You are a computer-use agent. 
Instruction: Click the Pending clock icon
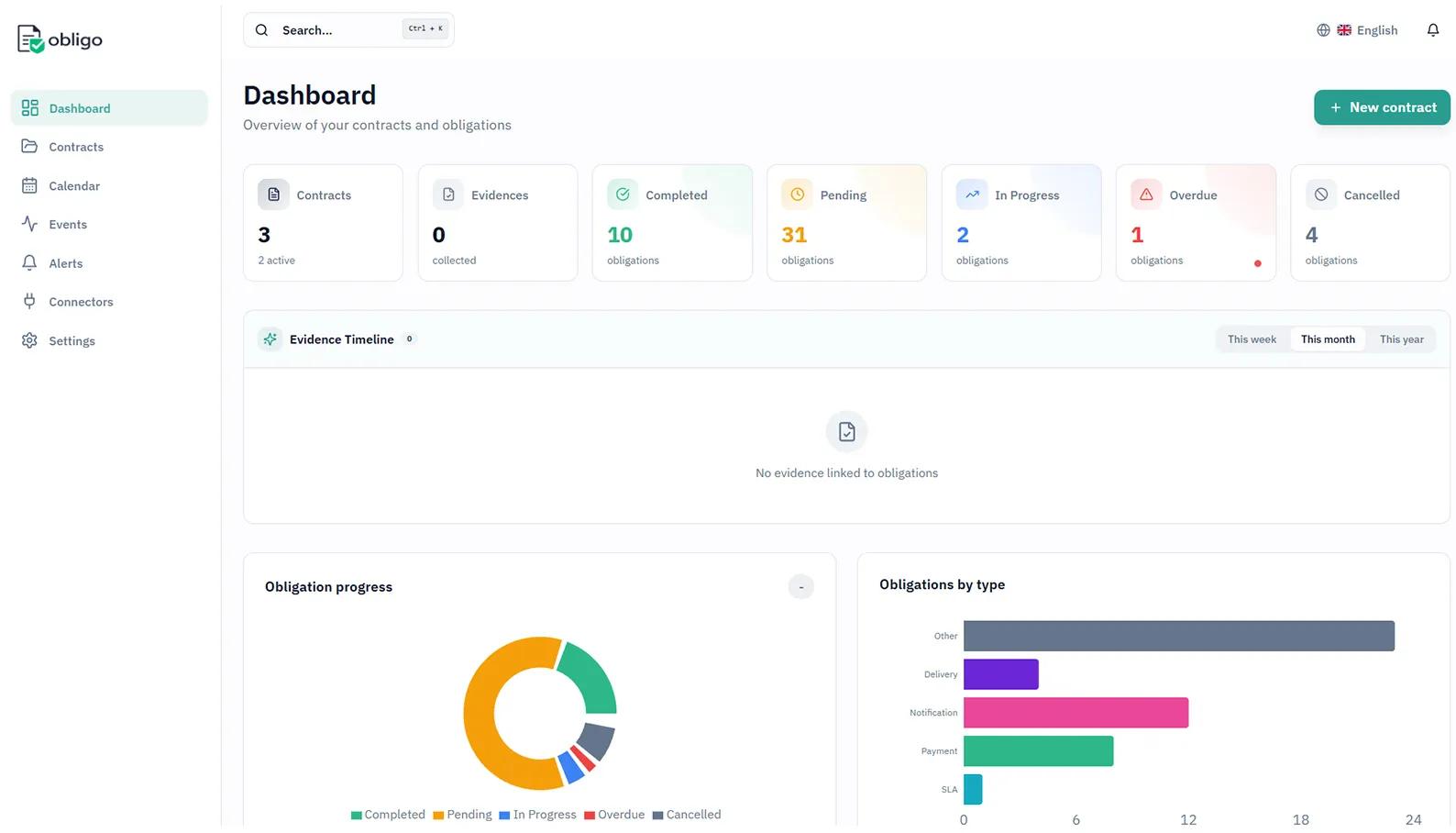pyautogui.click(x=797, y=194)
